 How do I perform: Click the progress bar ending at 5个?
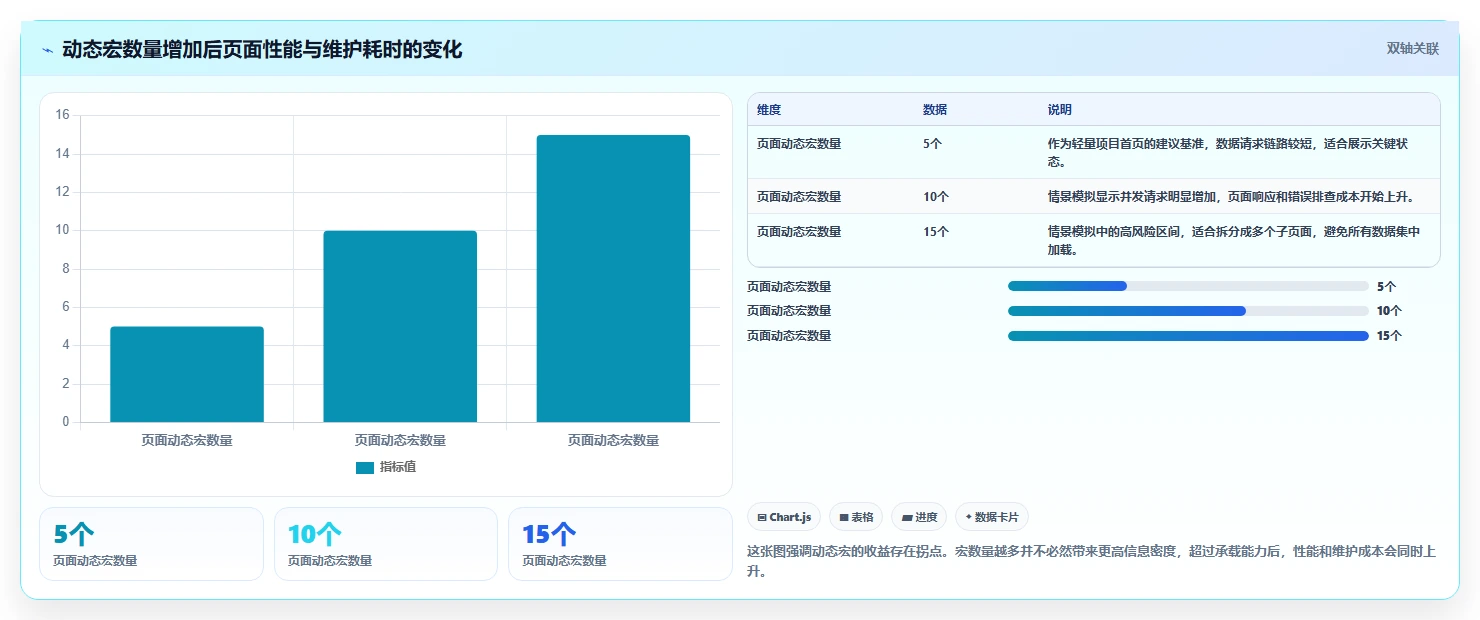(x=1188, y=286)
